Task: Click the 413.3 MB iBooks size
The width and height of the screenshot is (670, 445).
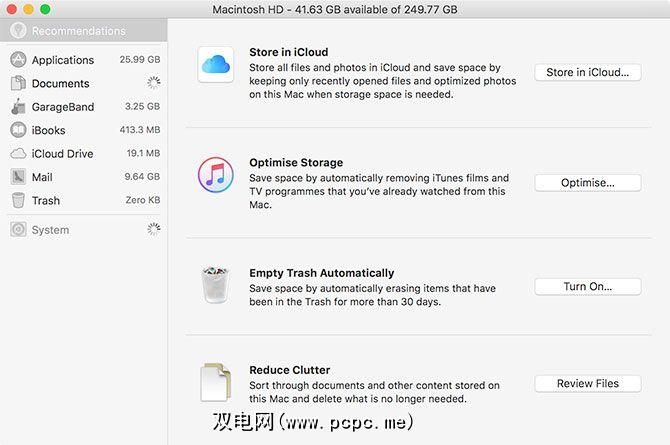Action: [140, 130]
